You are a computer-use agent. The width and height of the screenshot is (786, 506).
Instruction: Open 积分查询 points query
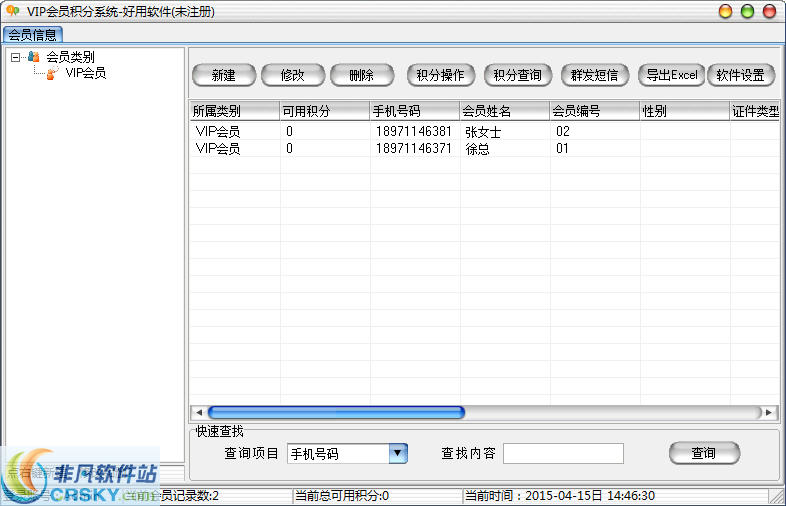pos(517,75)
